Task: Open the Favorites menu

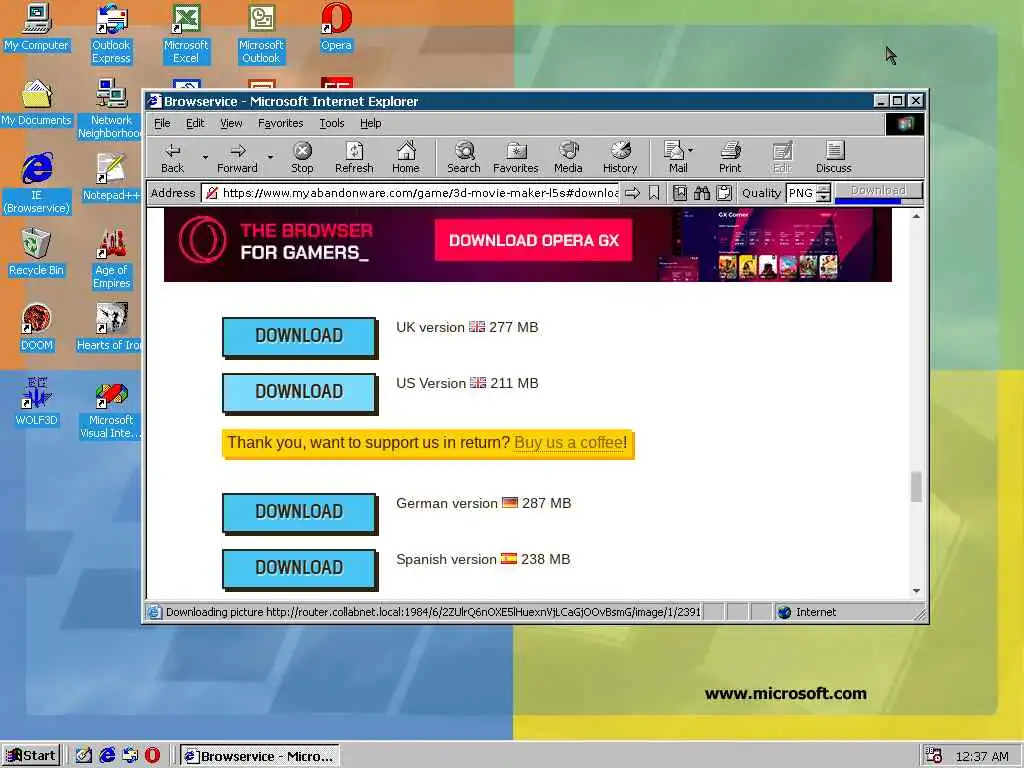Action: pyautogui.click(x=280, y=123)
